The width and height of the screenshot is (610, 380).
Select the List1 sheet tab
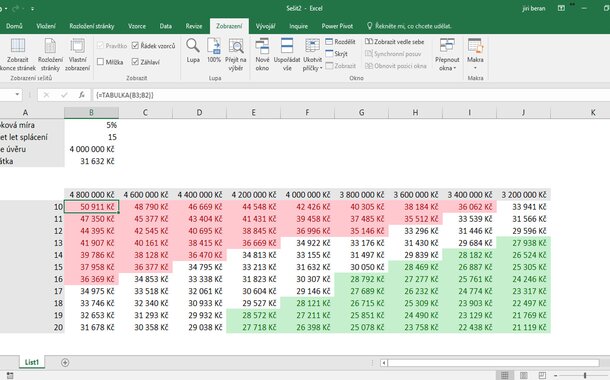[x=32, y=362]
